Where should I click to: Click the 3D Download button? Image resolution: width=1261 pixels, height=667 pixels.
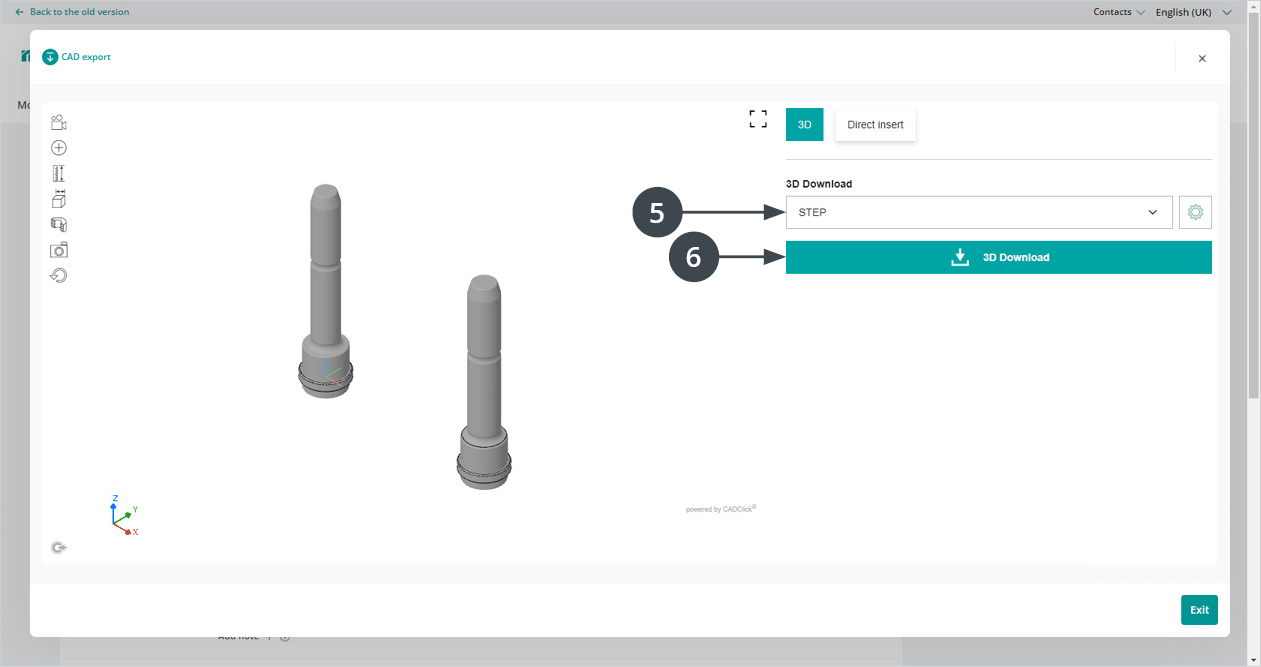pyautogui.click(x=998, y=257)
